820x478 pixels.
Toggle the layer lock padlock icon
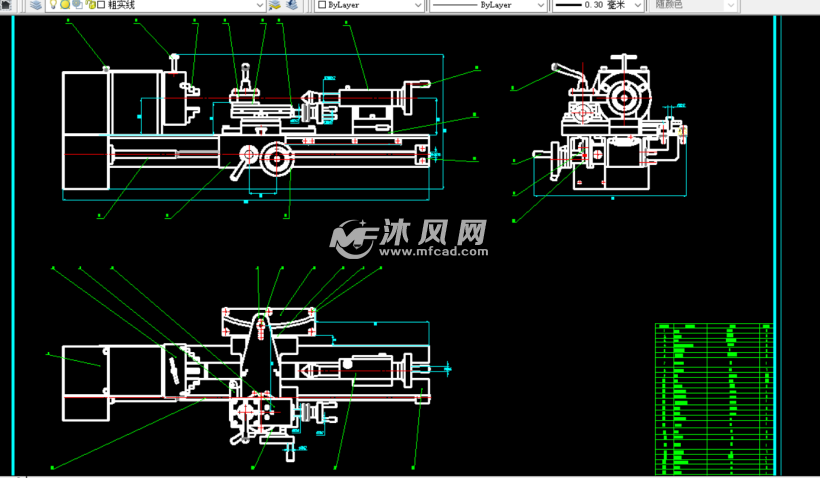point(89,5)
